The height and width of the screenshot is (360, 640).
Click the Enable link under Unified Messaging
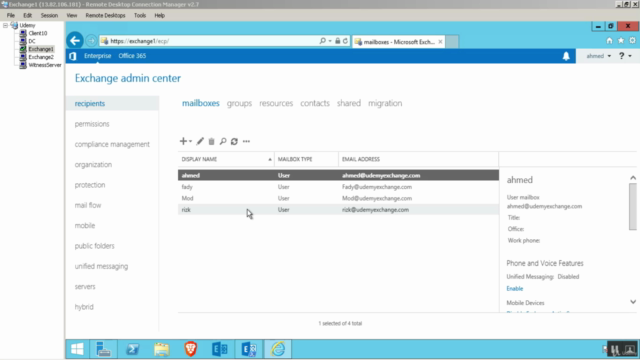[515, 289]
